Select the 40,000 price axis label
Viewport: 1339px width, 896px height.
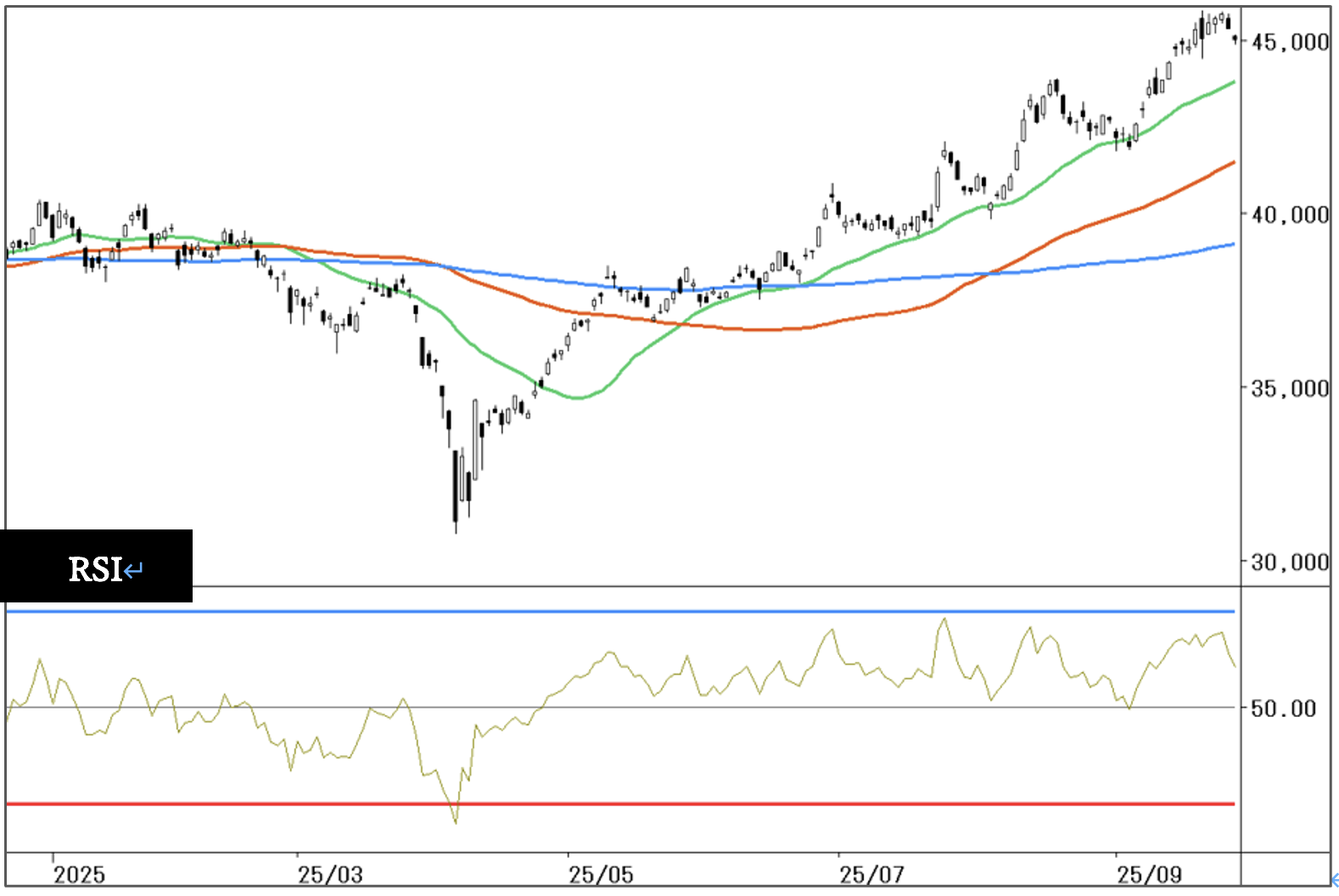pos(1290,215)
